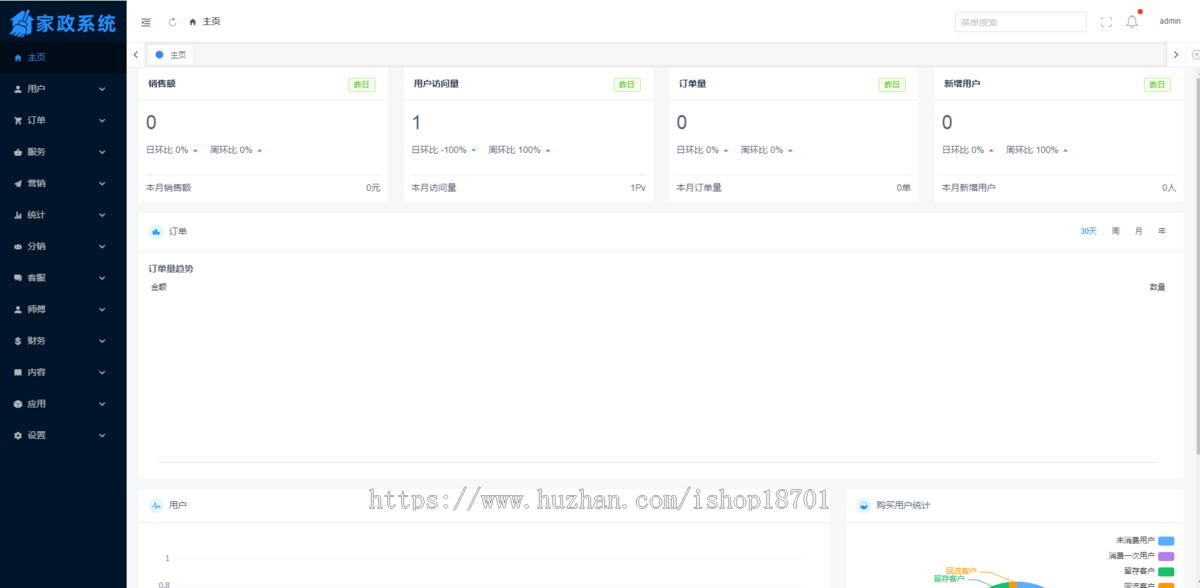Expand the 订单 menu chevron
This screenshot has width=1200, height=588.
coord(102,120)
